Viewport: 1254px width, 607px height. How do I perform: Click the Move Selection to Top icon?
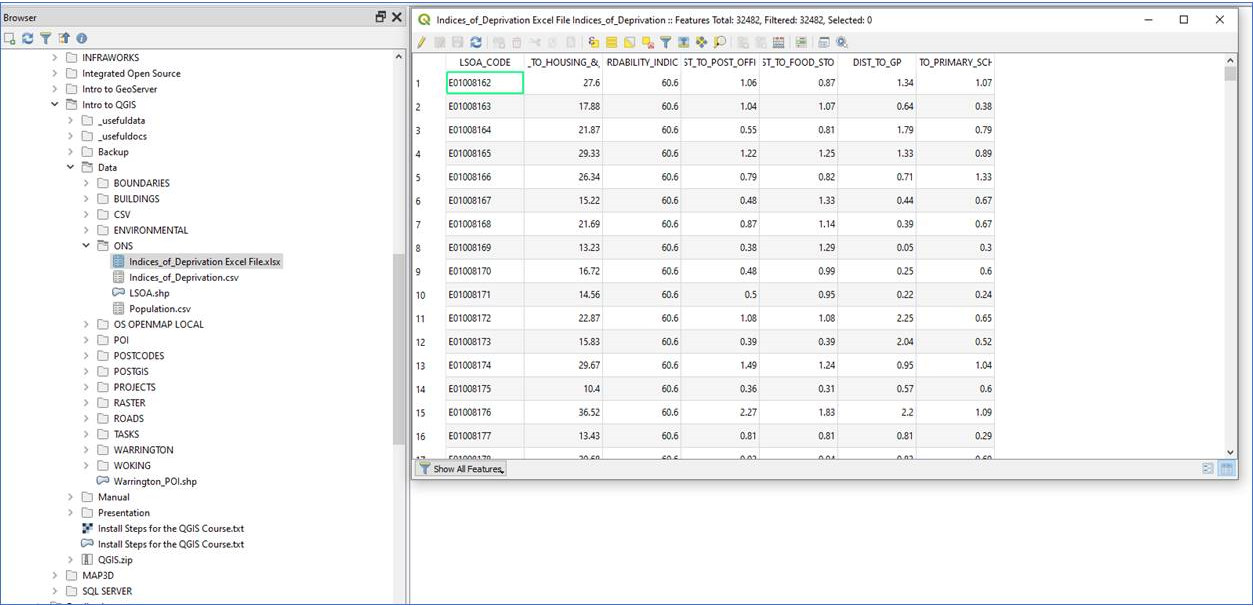pyautogui.click(x=684, y=42)
